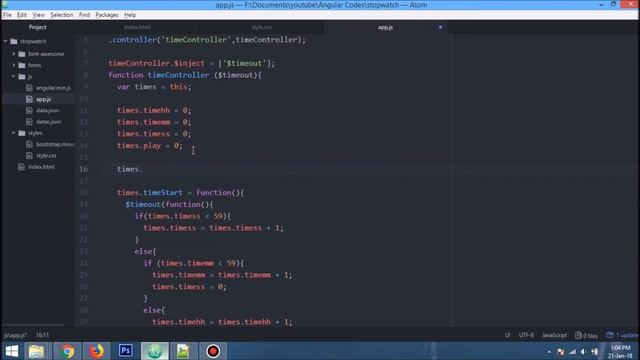
Task: Open the Windows Start button
Action: point(12,351)
